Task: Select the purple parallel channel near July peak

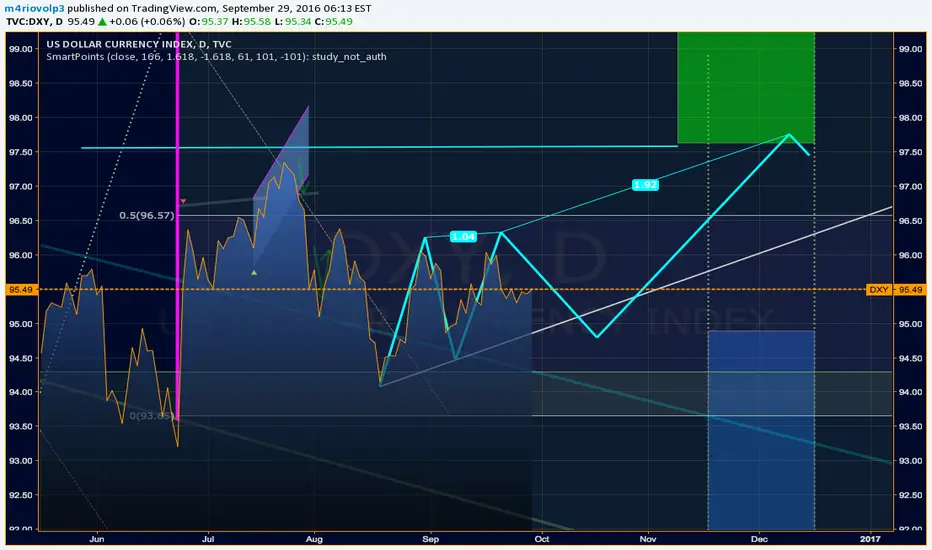Action: 281,186
